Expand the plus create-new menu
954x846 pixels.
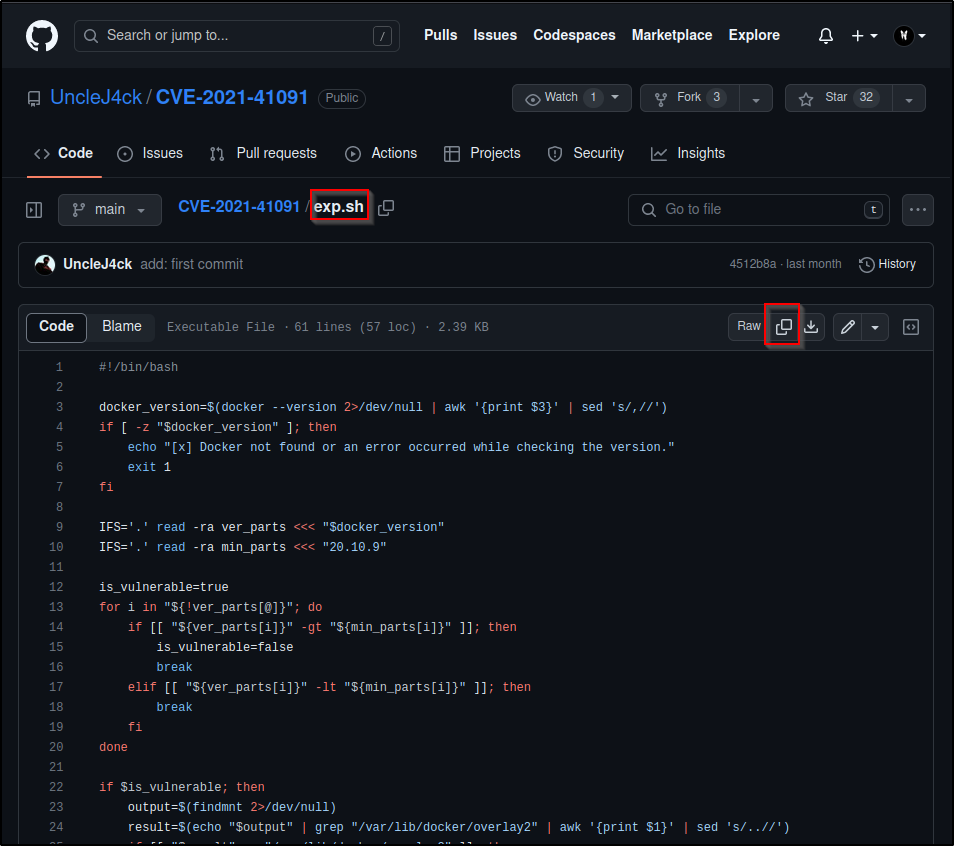(864, 36)
